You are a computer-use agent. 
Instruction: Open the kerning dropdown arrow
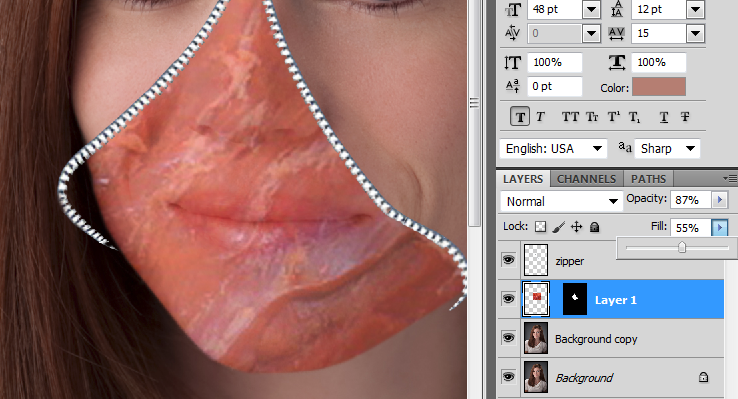click(x=591, y=33)
